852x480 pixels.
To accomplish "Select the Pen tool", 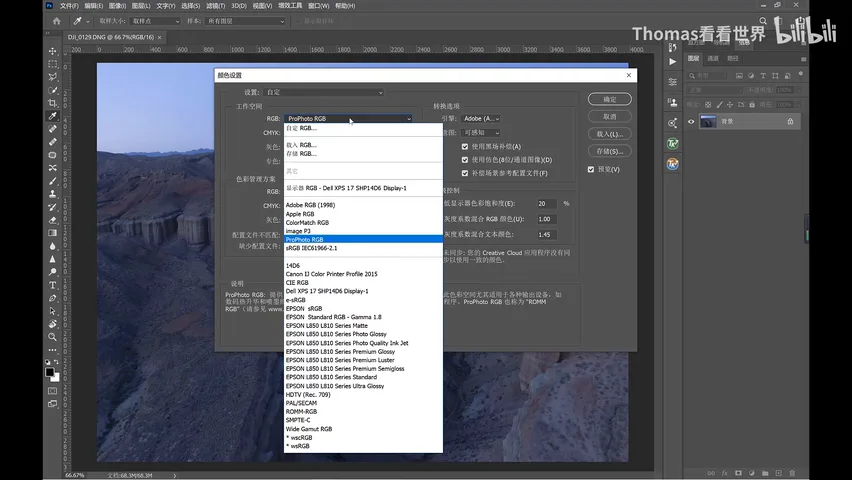I will tap(53, 298).
